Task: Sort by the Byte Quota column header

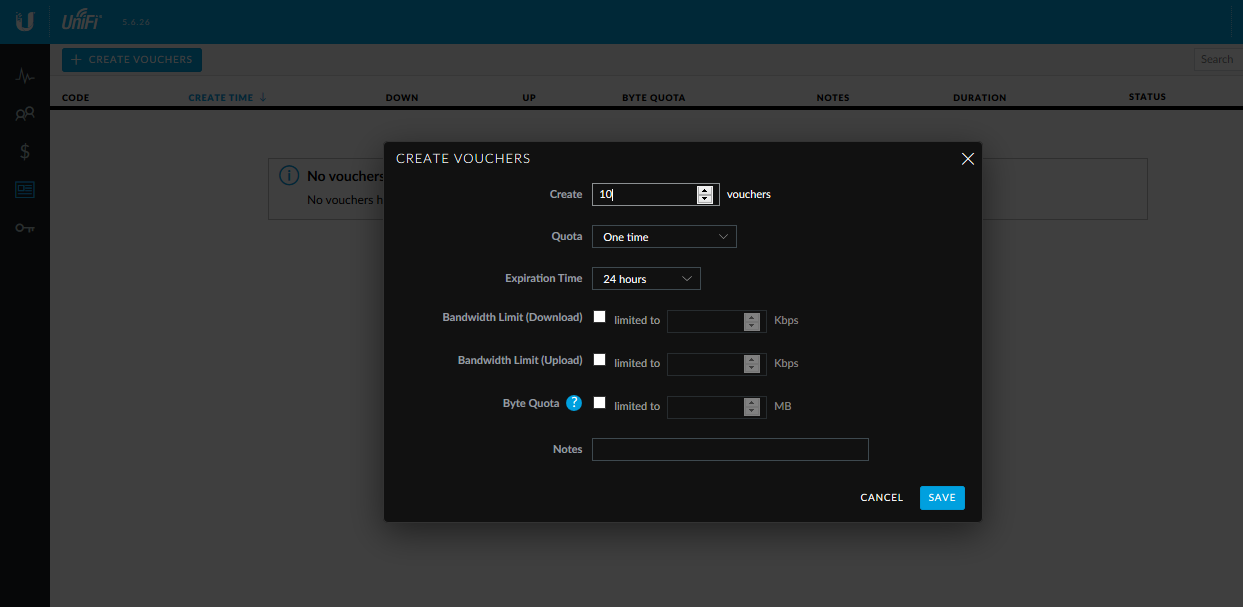Action: click(654, 98)
